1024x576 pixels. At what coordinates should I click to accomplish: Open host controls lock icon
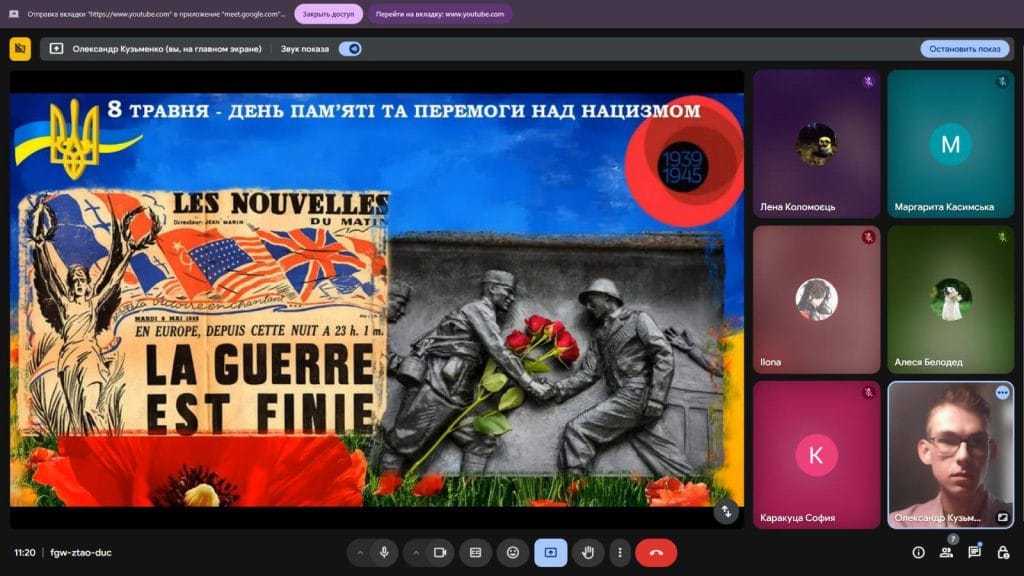point(1003,552)
